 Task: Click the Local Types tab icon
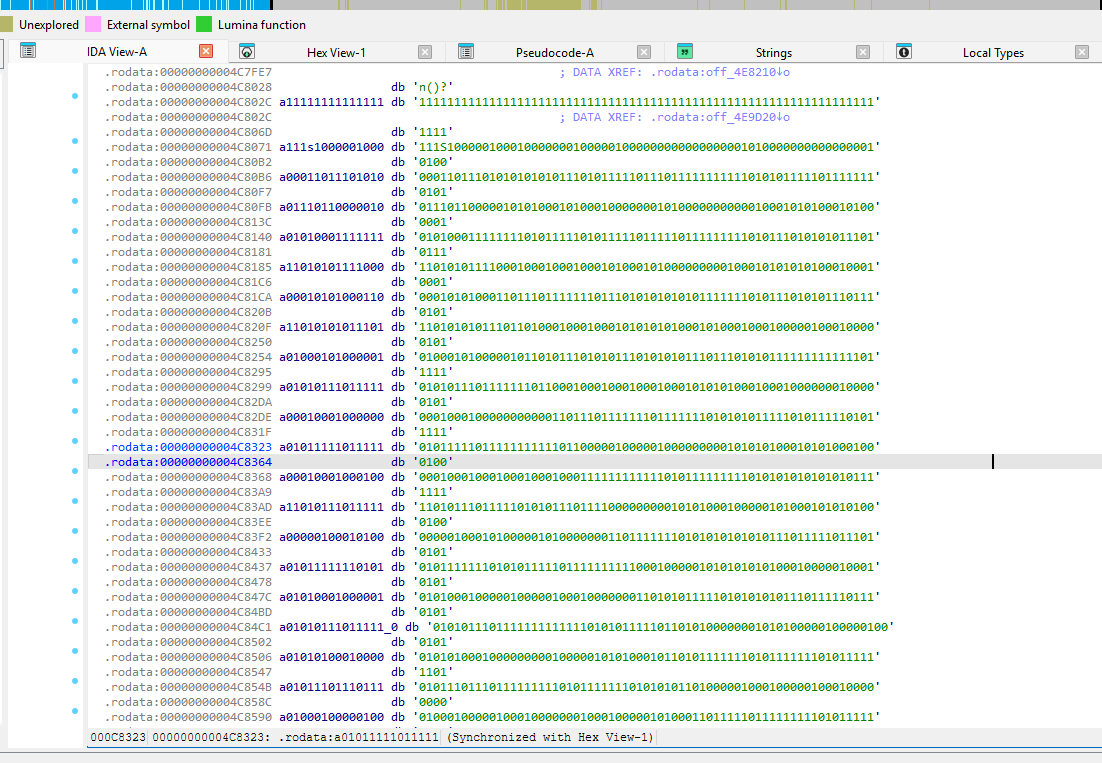click(905, 51)
